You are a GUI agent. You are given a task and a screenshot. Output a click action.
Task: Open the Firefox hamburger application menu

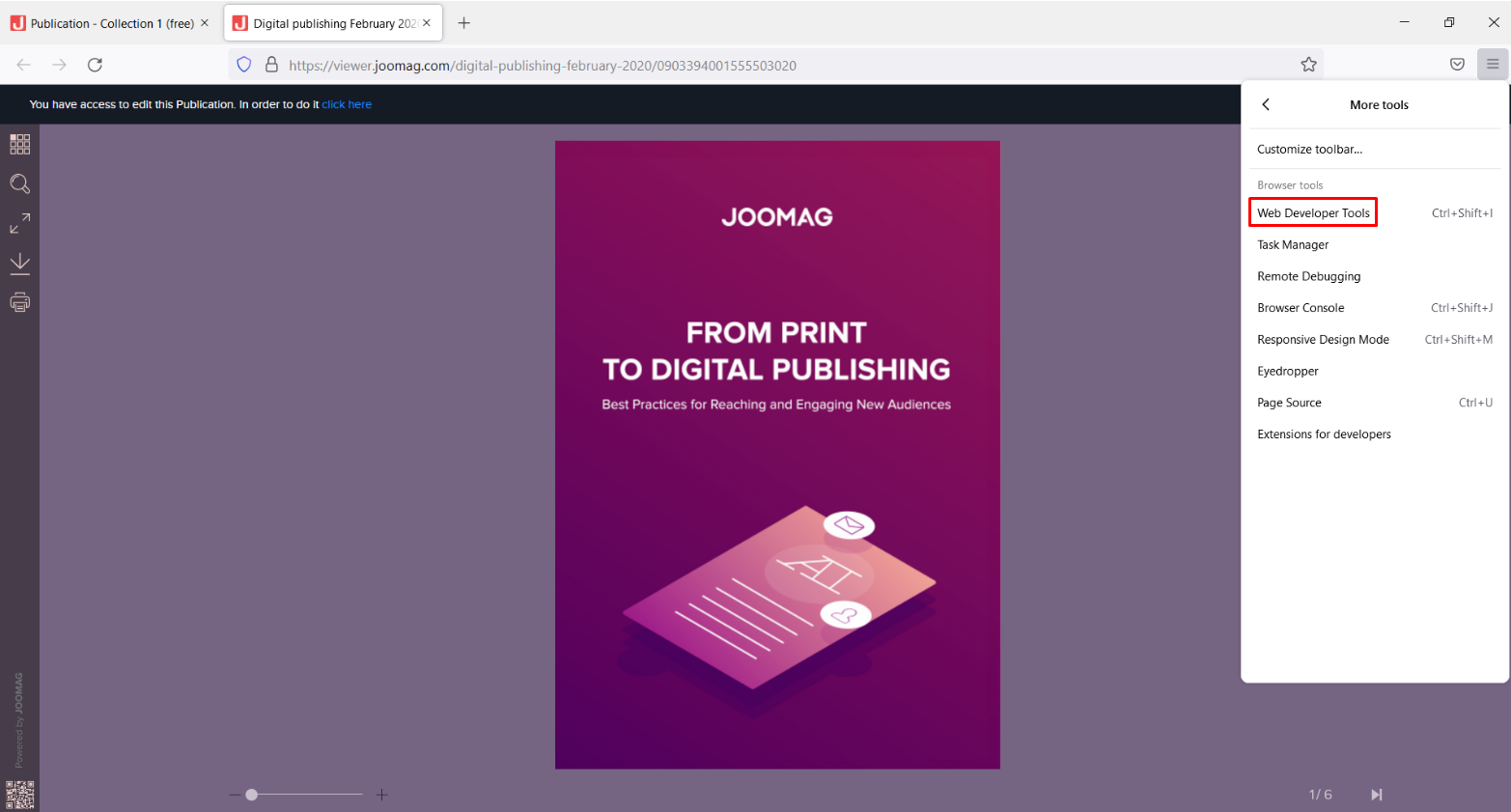1493,65
